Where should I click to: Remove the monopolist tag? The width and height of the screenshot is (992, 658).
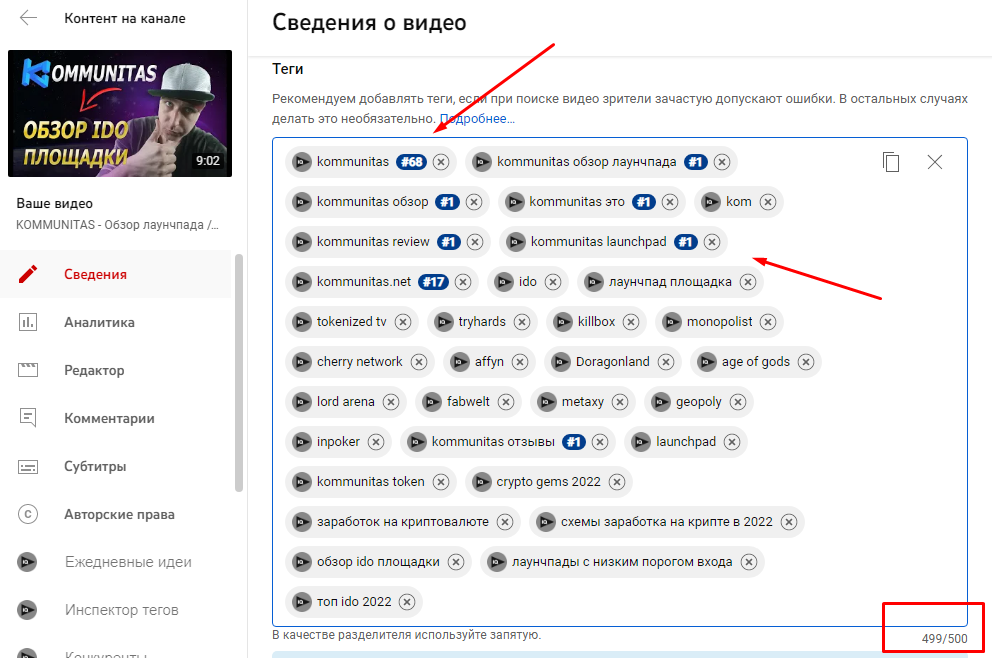tap(768, 322)
